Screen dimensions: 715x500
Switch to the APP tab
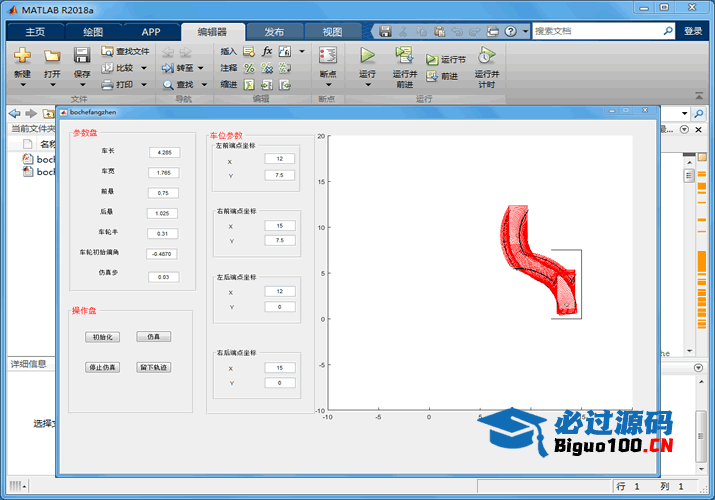click(151, 32)
